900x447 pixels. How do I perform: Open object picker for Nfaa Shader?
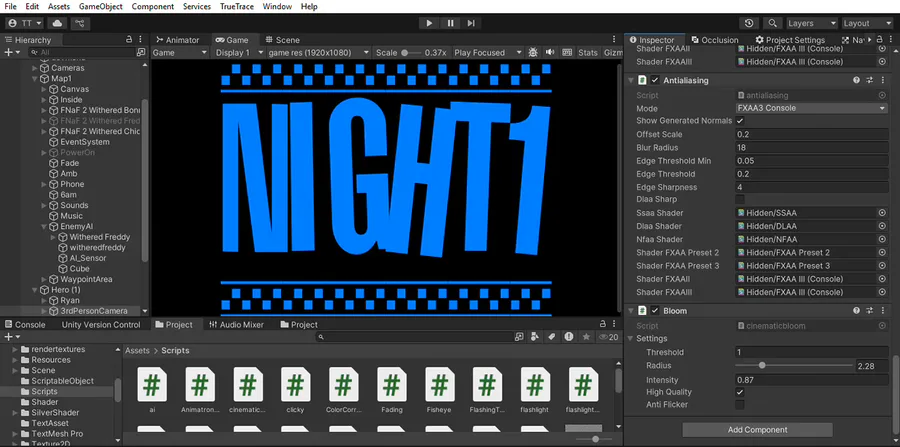pos(882,239)
